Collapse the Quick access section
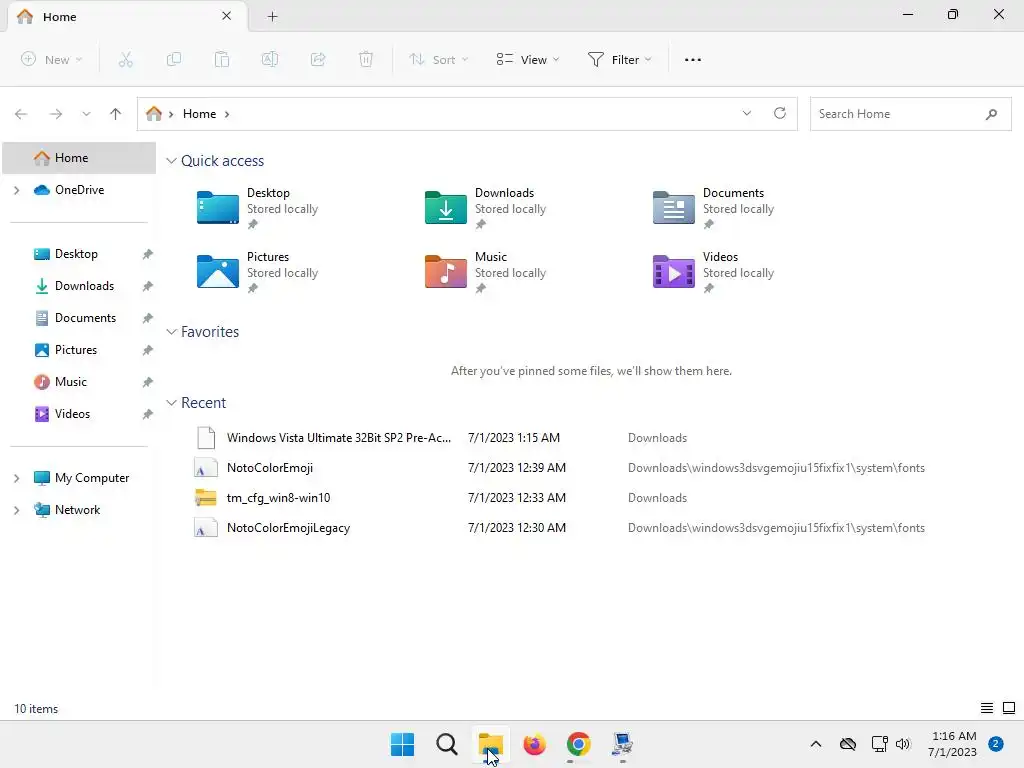The width and height of the screenshot is (1024, 768). pos(171,161)
